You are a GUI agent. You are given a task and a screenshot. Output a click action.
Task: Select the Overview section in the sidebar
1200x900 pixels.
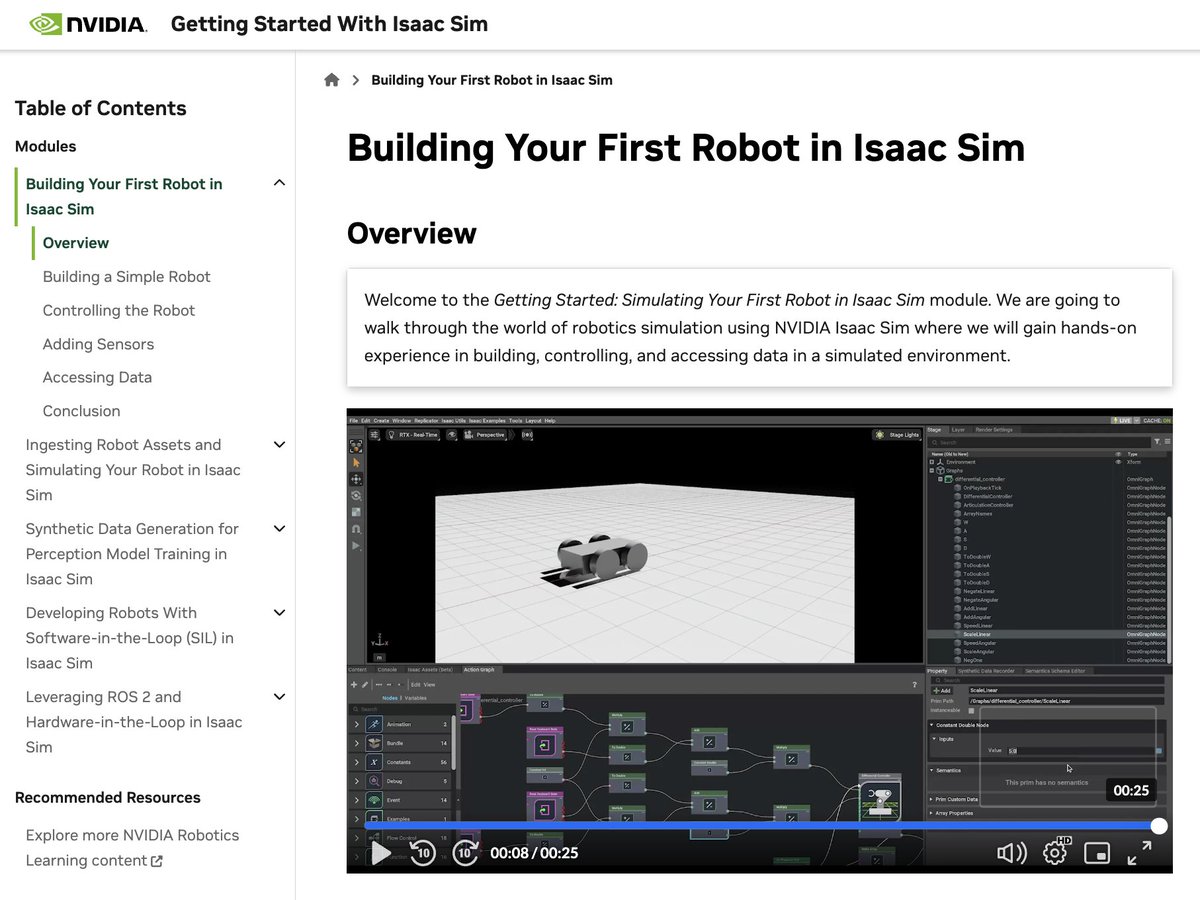[x=76, y=243]
